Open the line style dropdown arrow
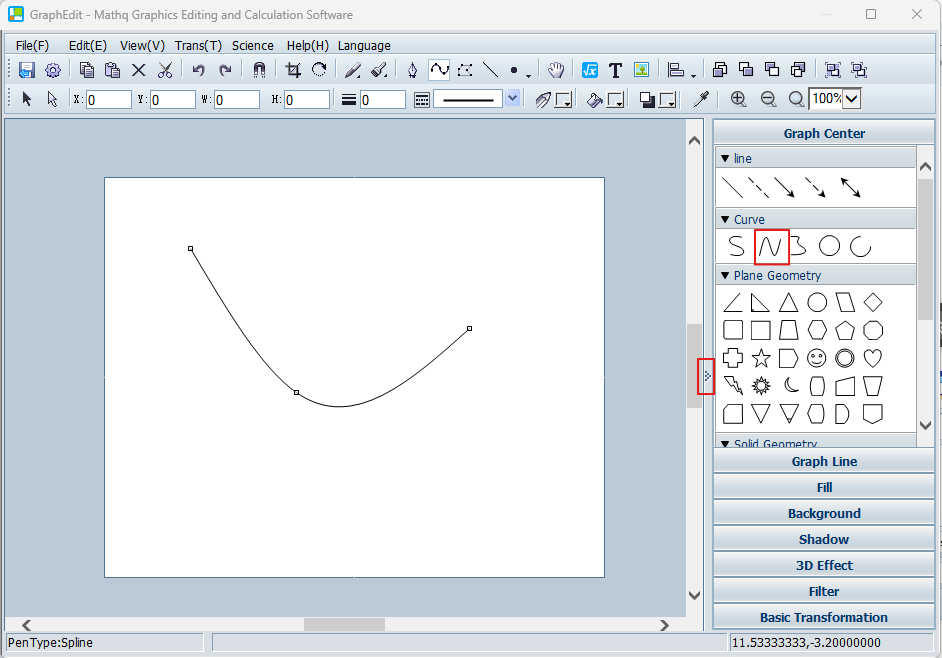 512,98
